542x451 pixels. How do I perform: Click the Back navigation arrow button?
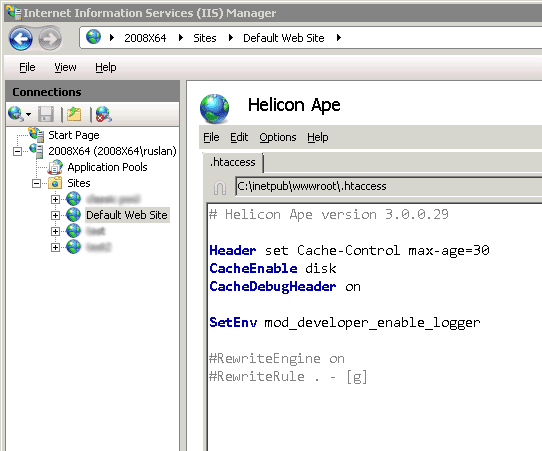[21, 38]
